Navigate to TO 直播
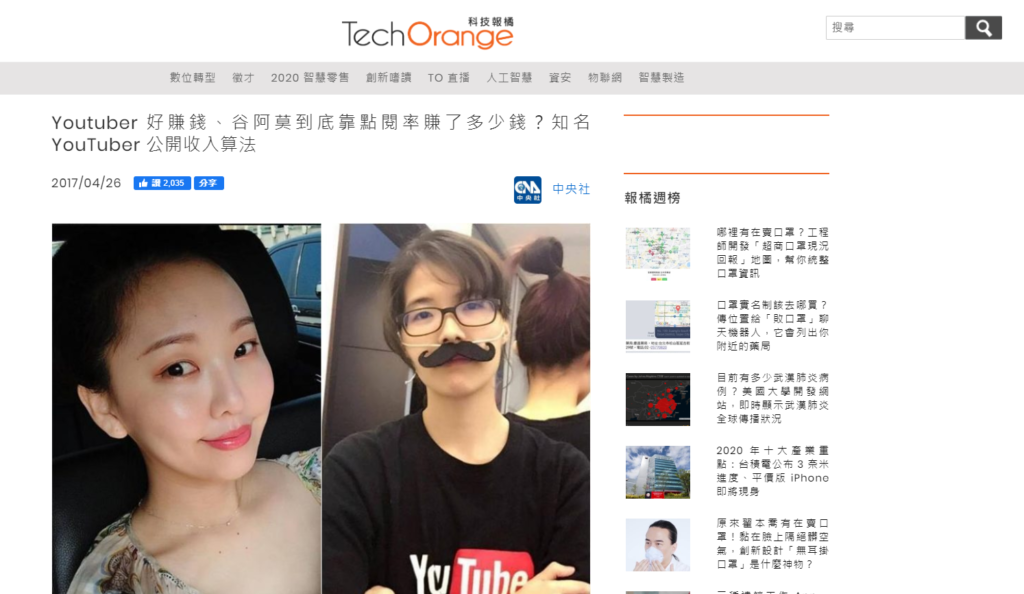 coord(449,78)
